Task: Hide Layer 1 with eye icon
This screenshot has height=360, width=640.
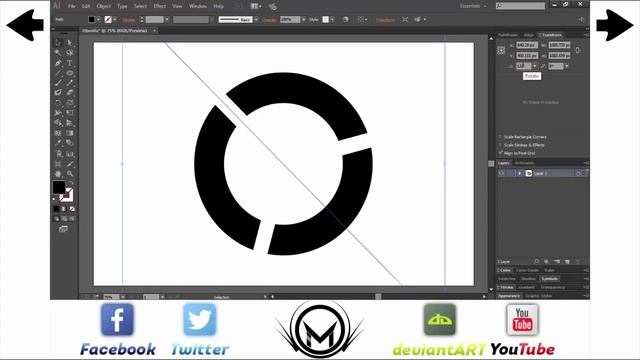Action: 502,173
